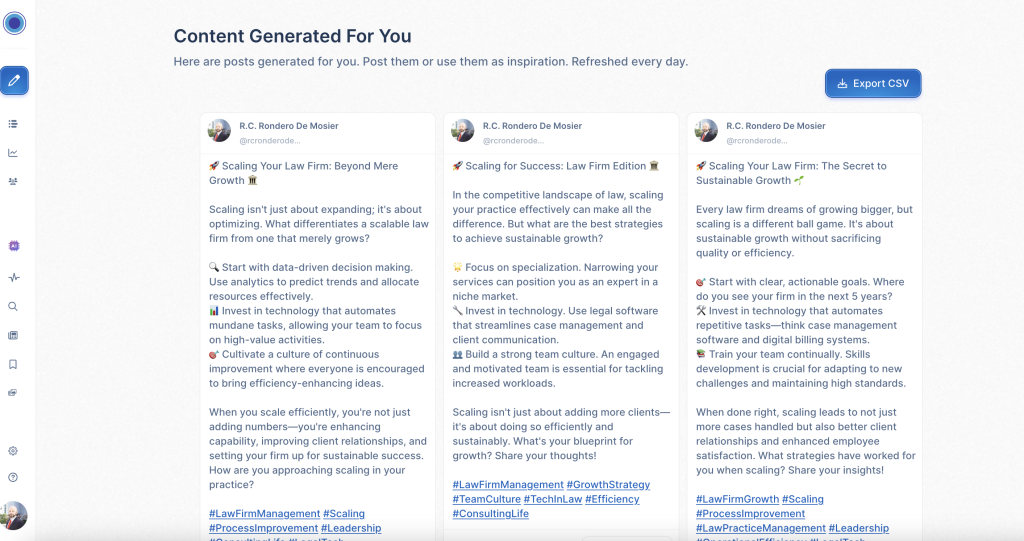This screenshot has width=1024, height=541.
Task: Open the analytics line chart icon
Action: 13,153
